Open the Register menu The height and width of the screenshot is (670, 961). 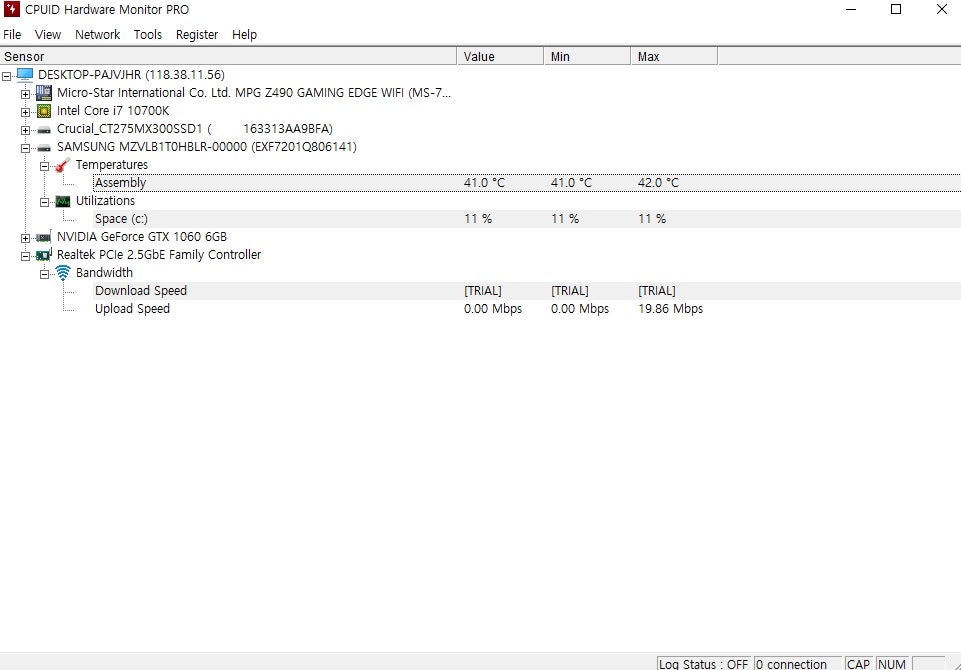click(197, 34)
